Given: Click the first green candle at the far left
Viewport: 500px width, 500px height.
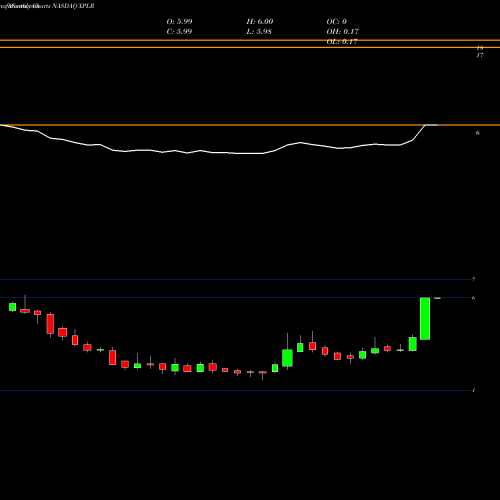Looking at the screenshot, I should (x=12, y=307).
